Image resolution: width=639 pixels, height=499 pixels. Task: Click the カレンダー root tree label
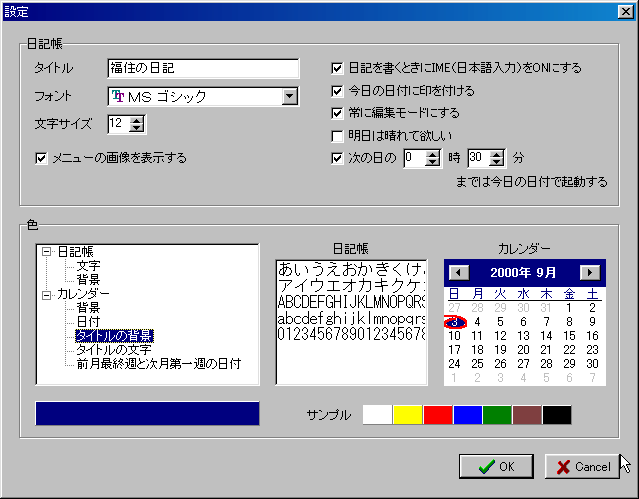pos(83,294)
